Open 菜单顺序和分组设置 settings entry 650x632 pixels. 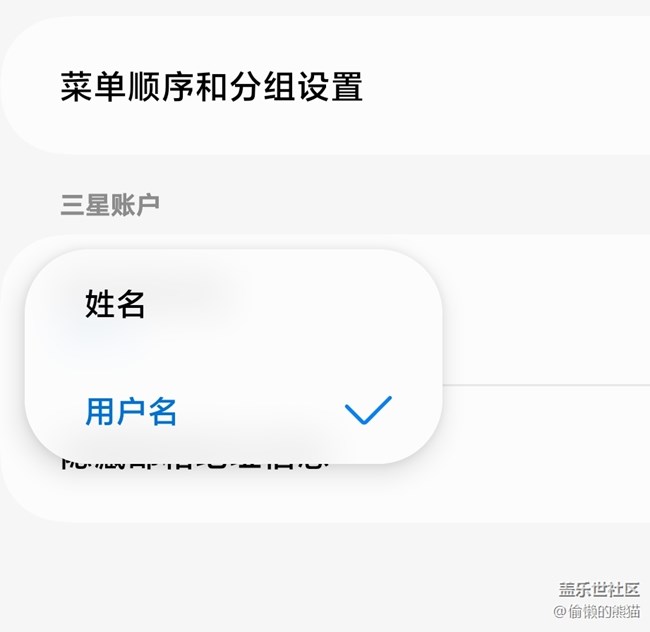pos(325,86)
